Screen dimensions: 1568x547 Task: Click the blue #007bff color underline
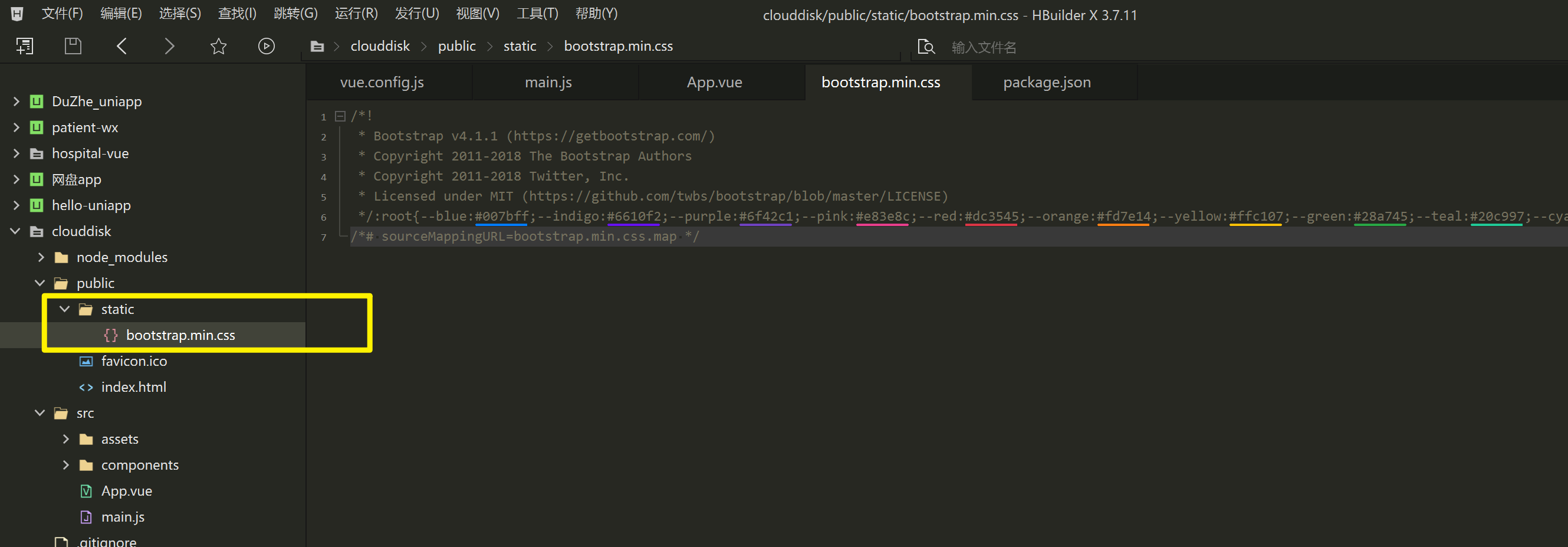[501, 224]
